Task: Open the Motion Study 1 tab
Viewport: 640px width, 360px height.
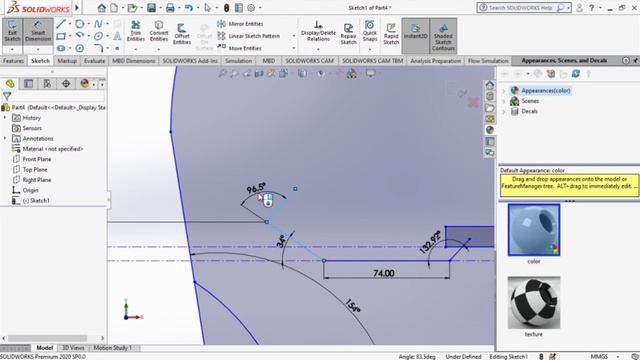Action: click(x=113, y=348)
